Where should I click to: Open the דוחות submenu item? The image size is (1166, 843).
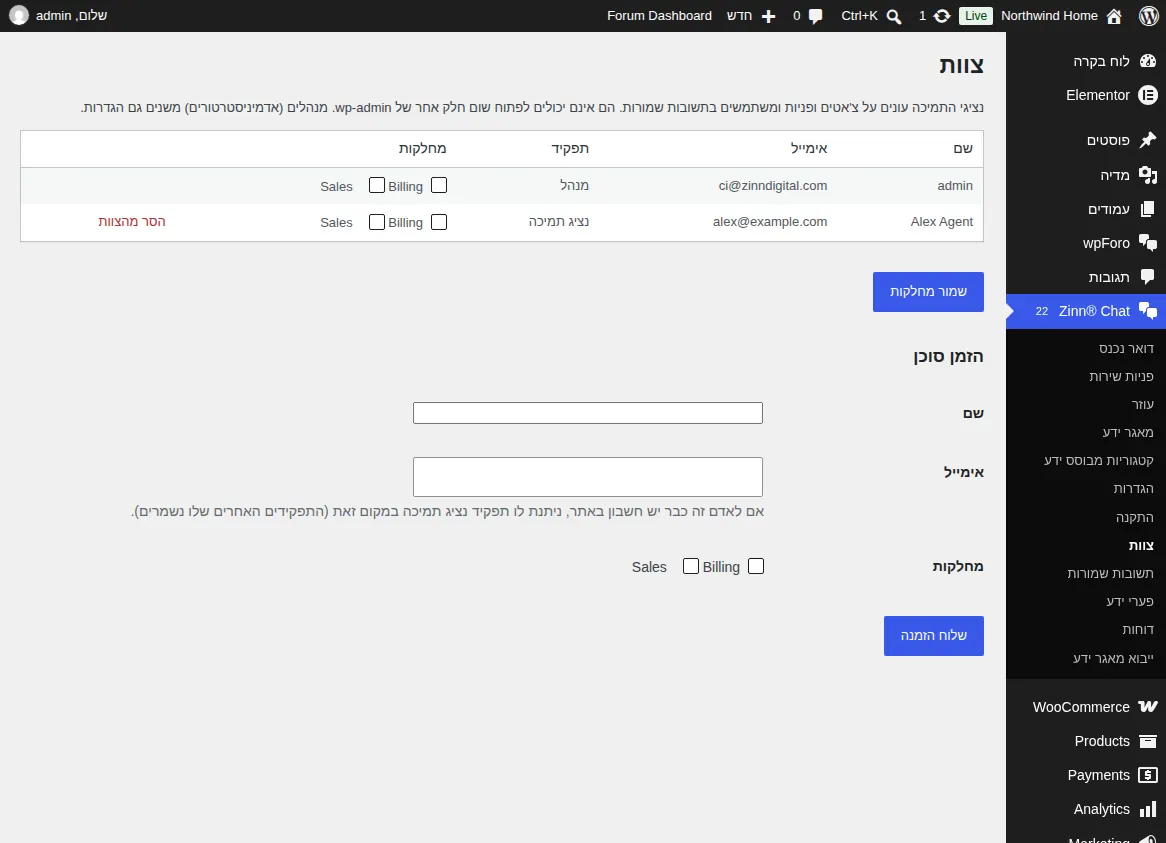1138,630
